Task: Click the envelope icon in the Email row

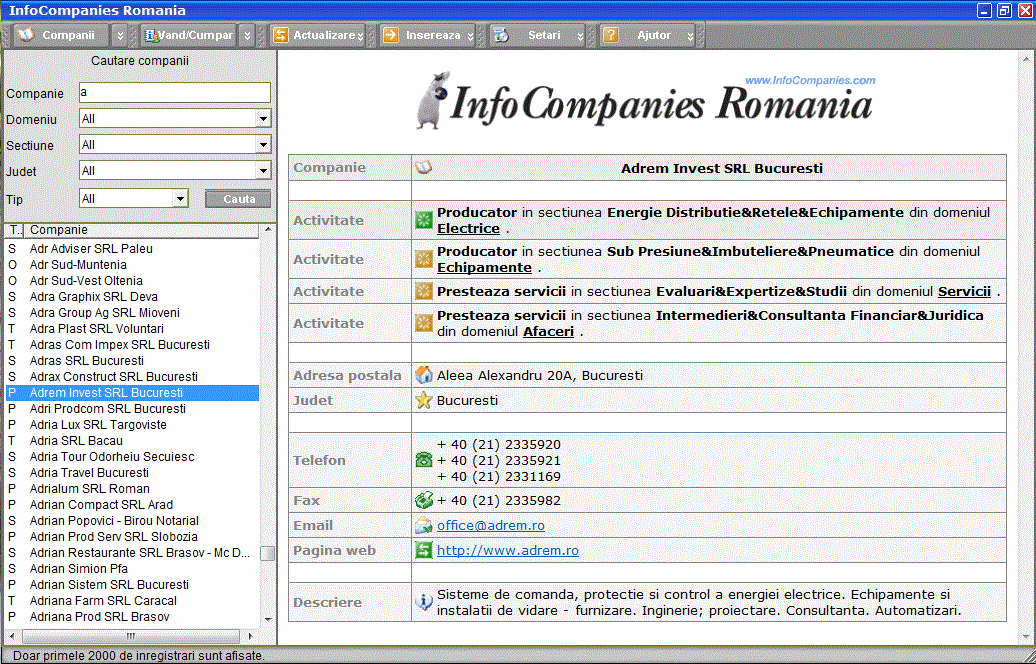Action: (x=424, y=525)
